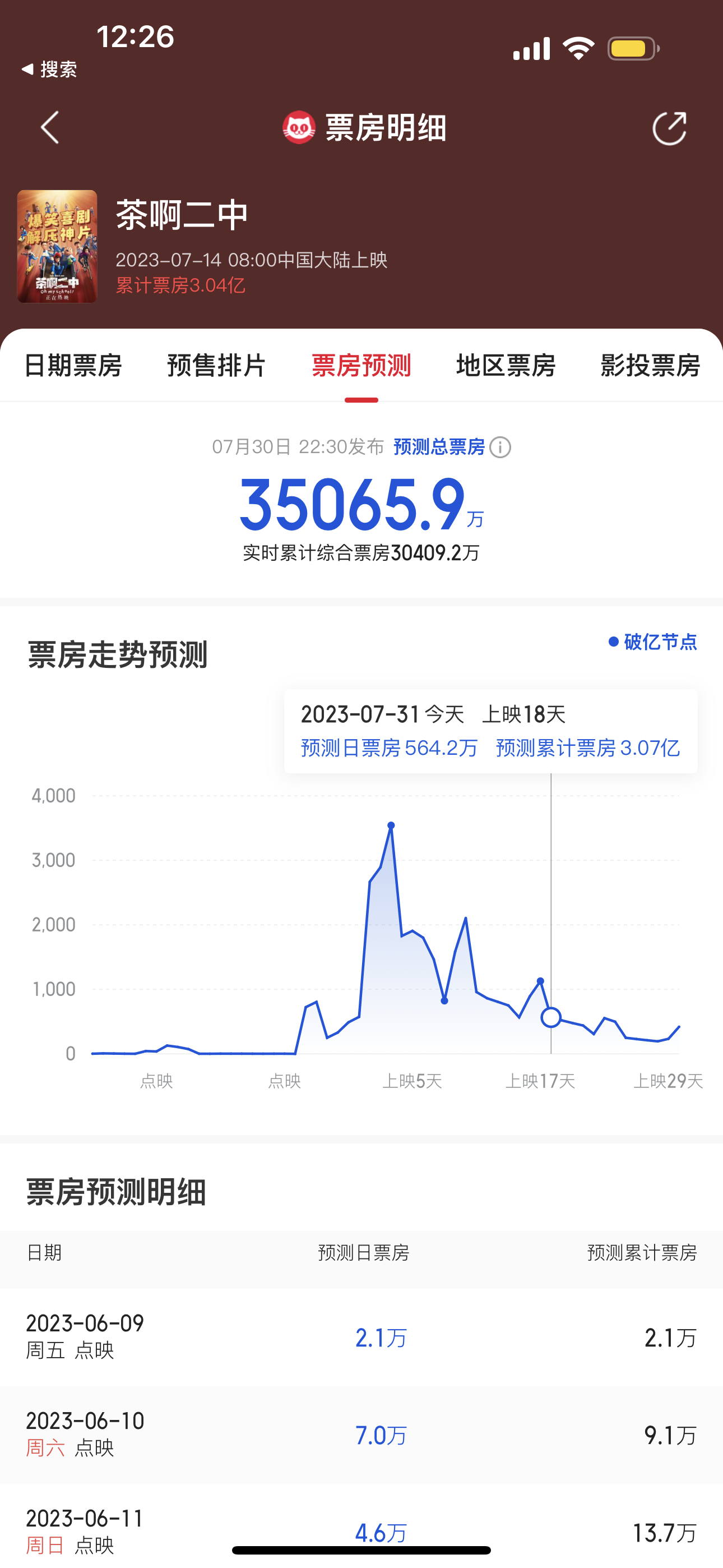The image size is (723, 1568).
Task: Open the 地区票房 tab
Action: pyautogui.click(x=506, y=365)
